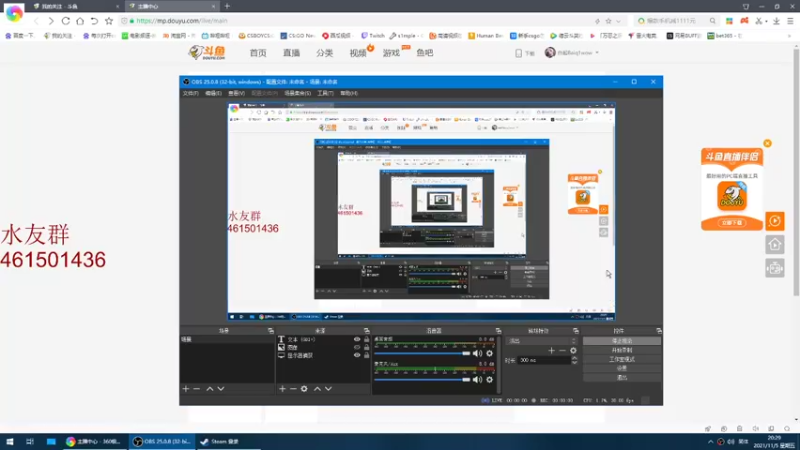Click the exit button in OBS Controls
This screenshot has height=450, width=800.
621,377
